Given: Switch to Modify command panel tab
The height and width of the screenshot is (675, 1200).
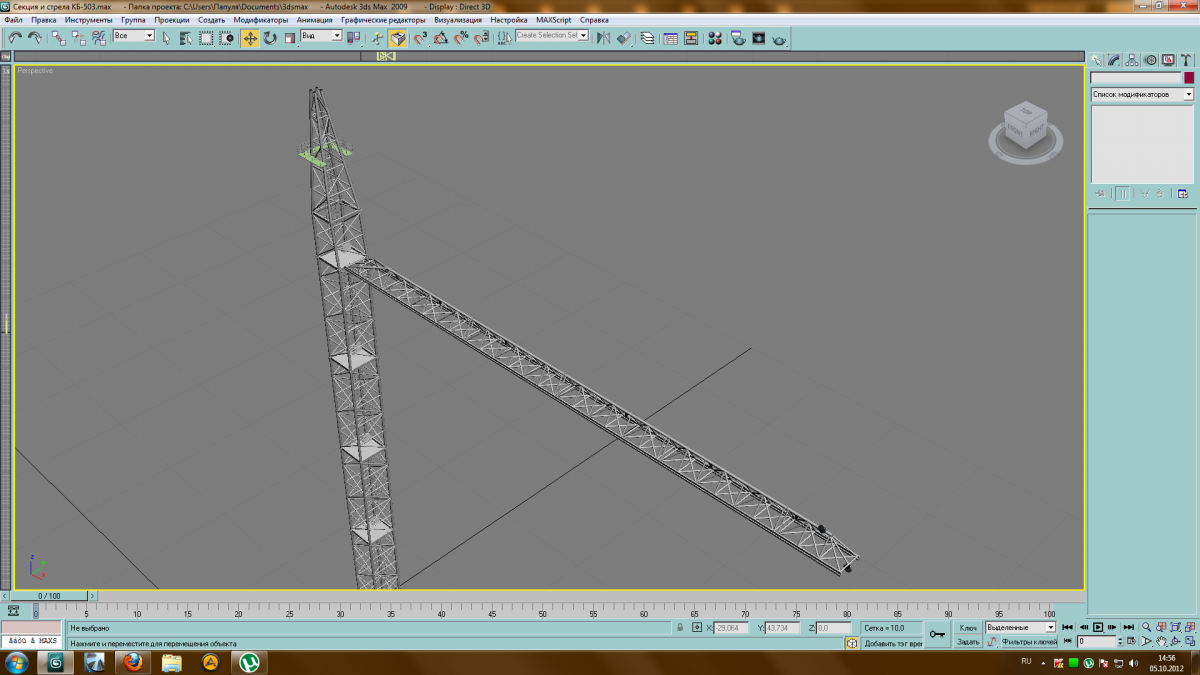Looking at the screenshot, I should point(1114,60).
